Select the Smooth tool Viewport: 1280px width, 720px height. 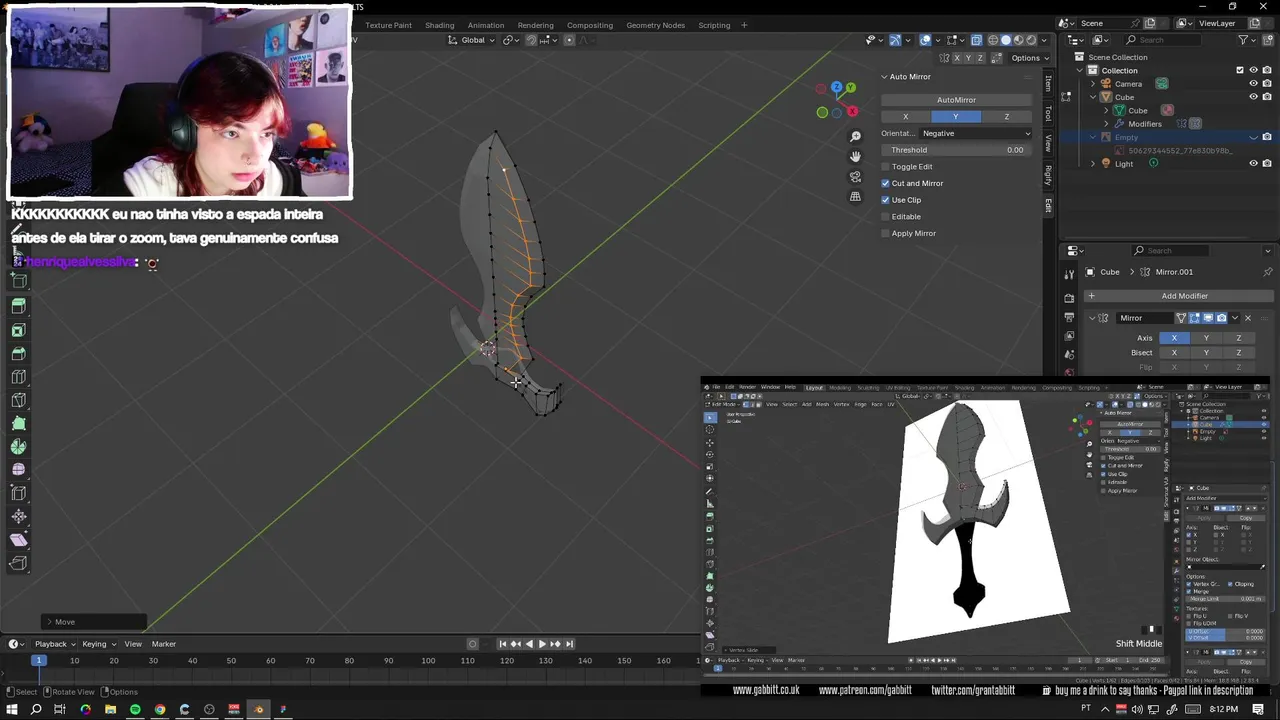coord(18,470)
